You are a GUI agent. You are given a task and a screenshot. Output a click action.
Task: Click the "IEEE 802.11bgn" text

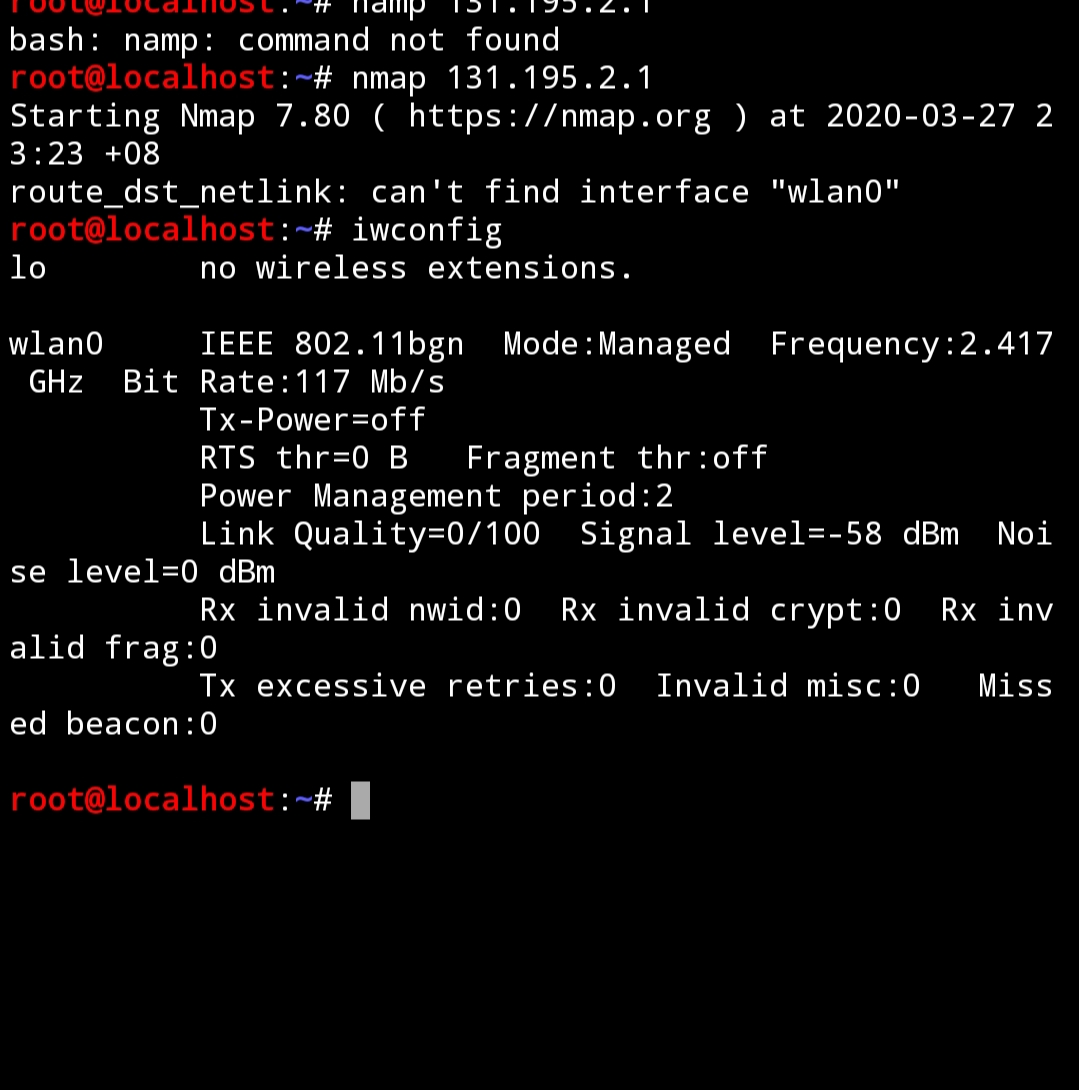(332, 344)
